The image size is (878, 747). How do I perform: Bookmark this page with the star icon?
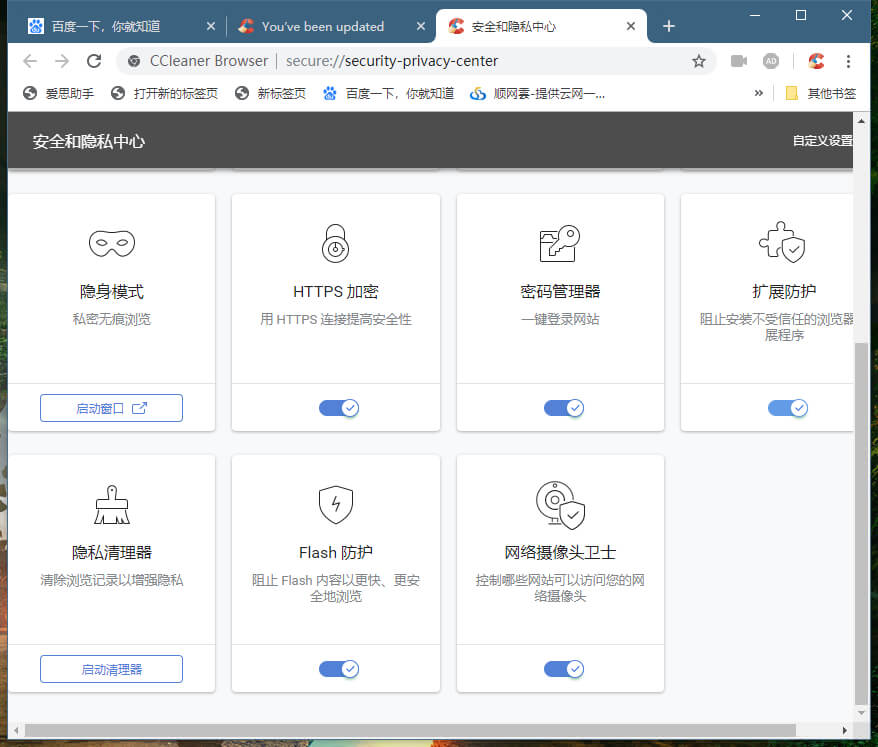point(698,61)
